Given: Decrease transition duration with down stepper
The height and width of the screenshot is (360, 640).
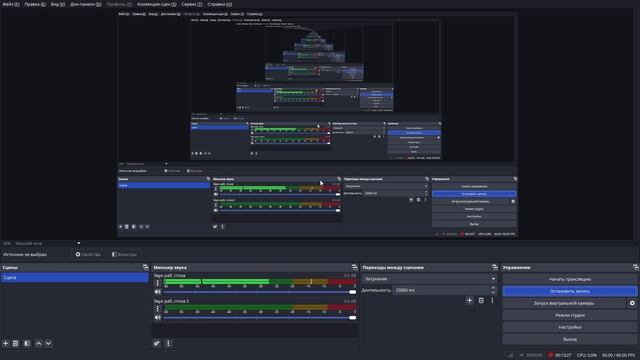Looking at the screenshot, I should pyautogui.click(x=493, y=292).
